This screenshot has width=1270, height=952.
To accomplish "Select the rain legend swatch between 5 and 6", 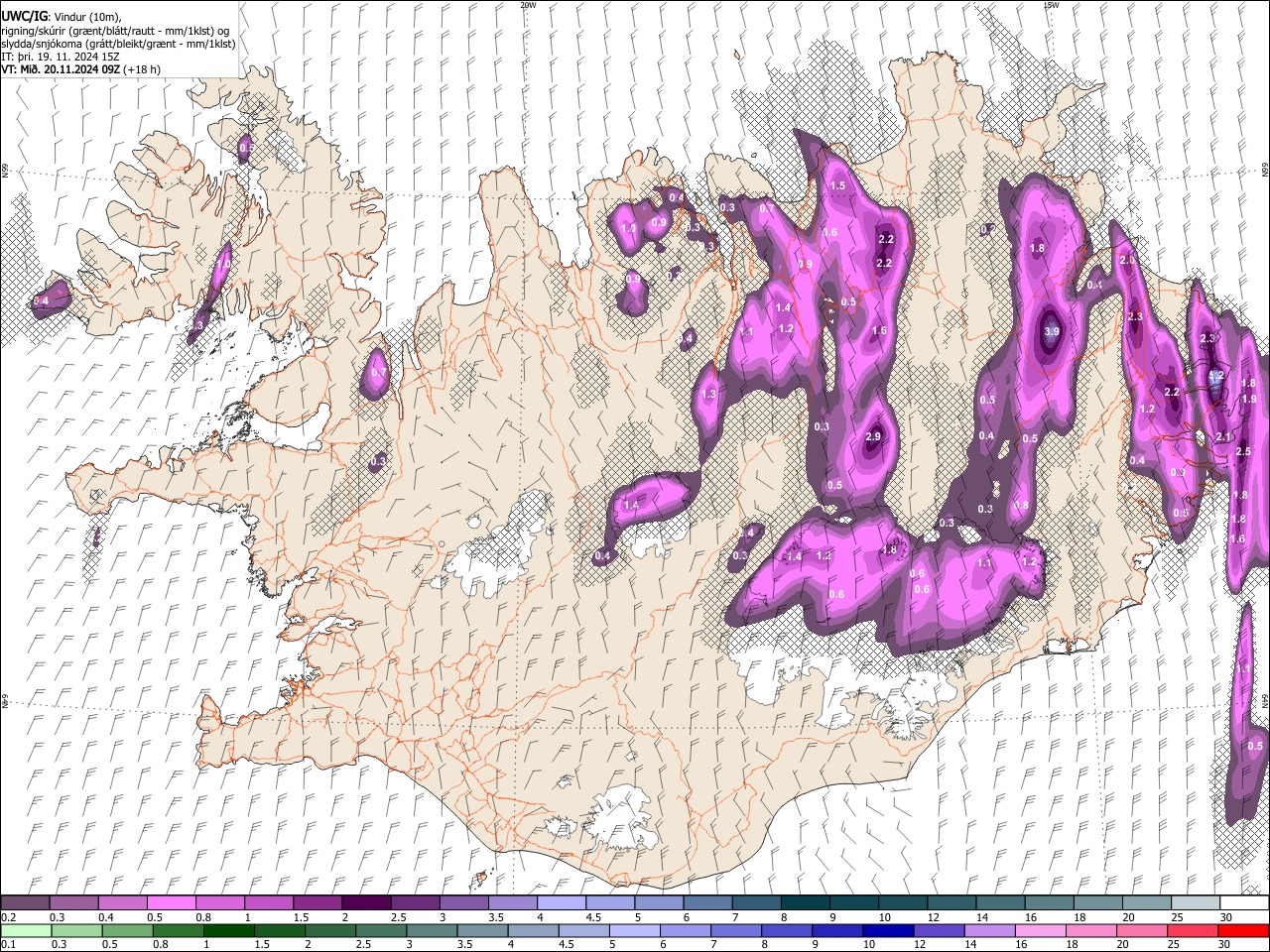I will tap(635, 930).
